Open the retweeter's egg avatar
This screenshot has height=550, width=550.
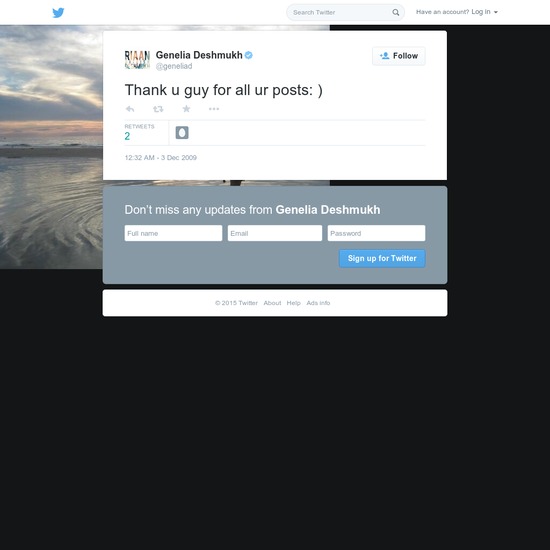point(182,133)
